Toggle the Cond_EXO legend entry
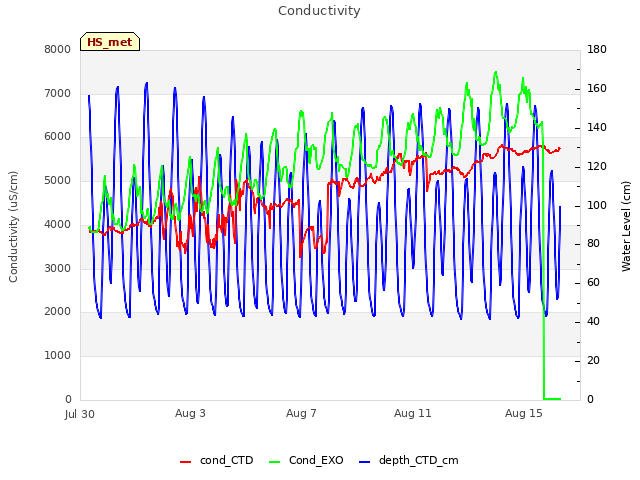The height and width of the screenshot is (480, 640). pyautogui.click(x=306, y=460)
